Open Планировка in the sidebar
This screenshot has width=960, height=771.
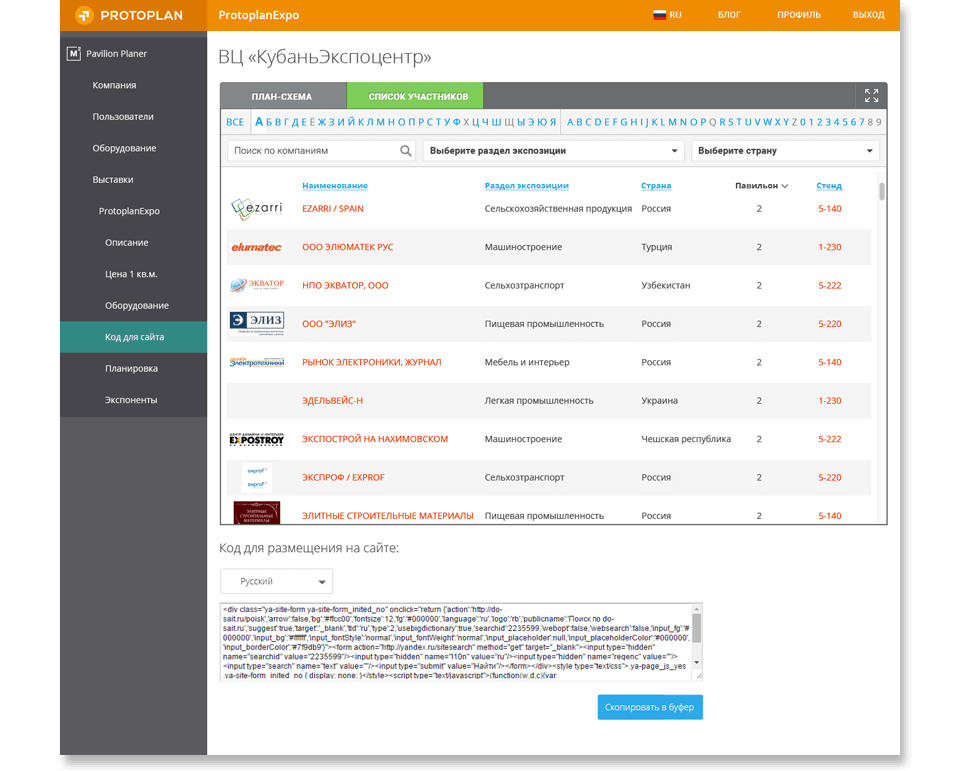coord(133,369)
